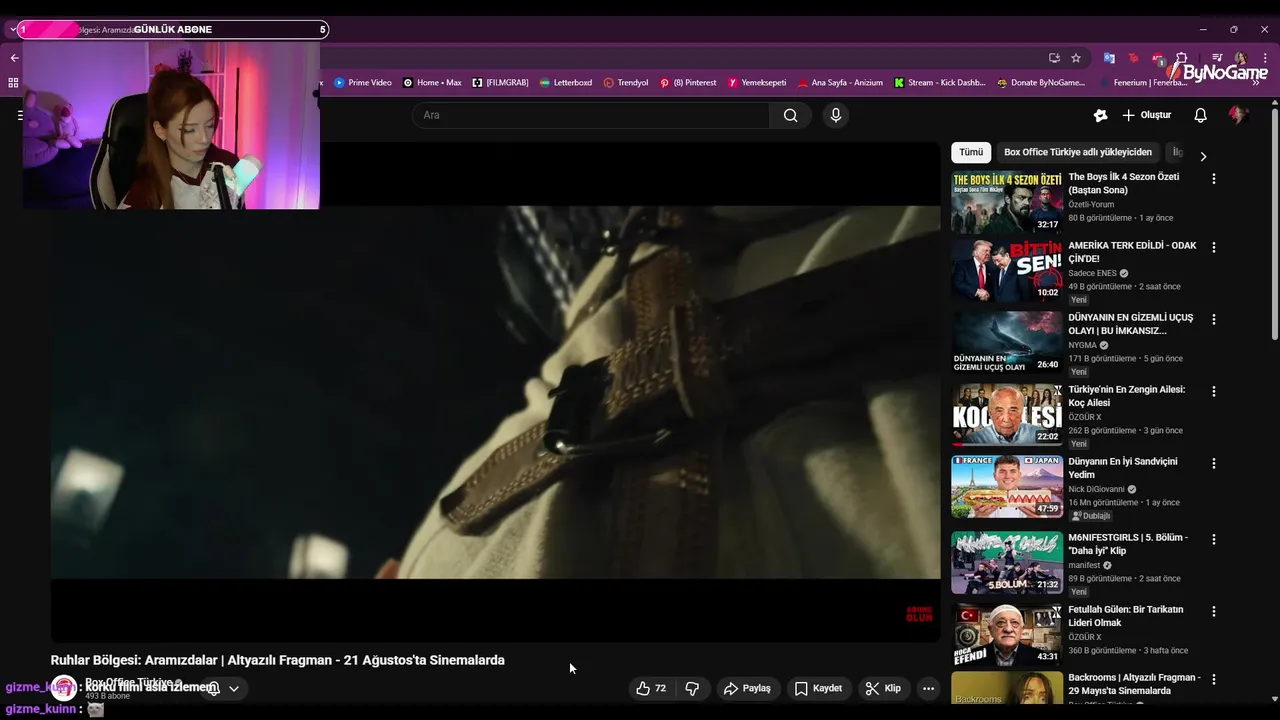Select the Tümü filter chip

(971, 152)
